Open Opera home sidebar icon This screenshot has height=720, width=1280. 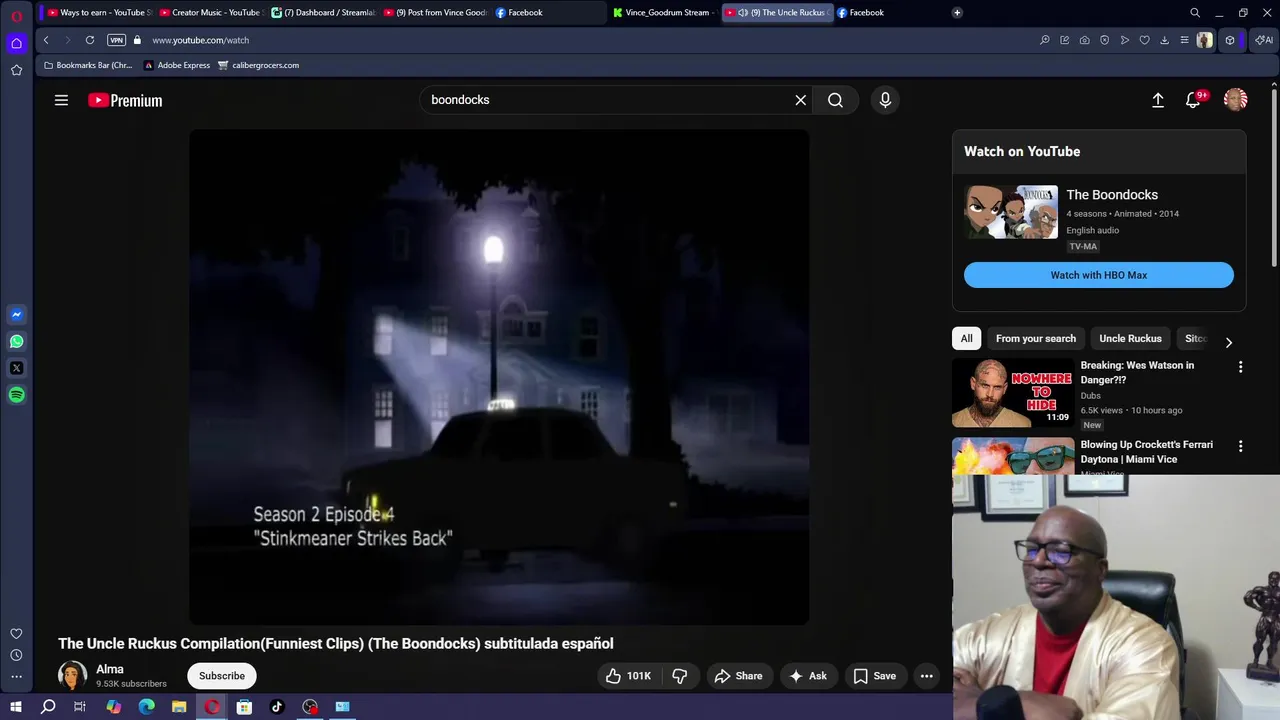point(16,43)
